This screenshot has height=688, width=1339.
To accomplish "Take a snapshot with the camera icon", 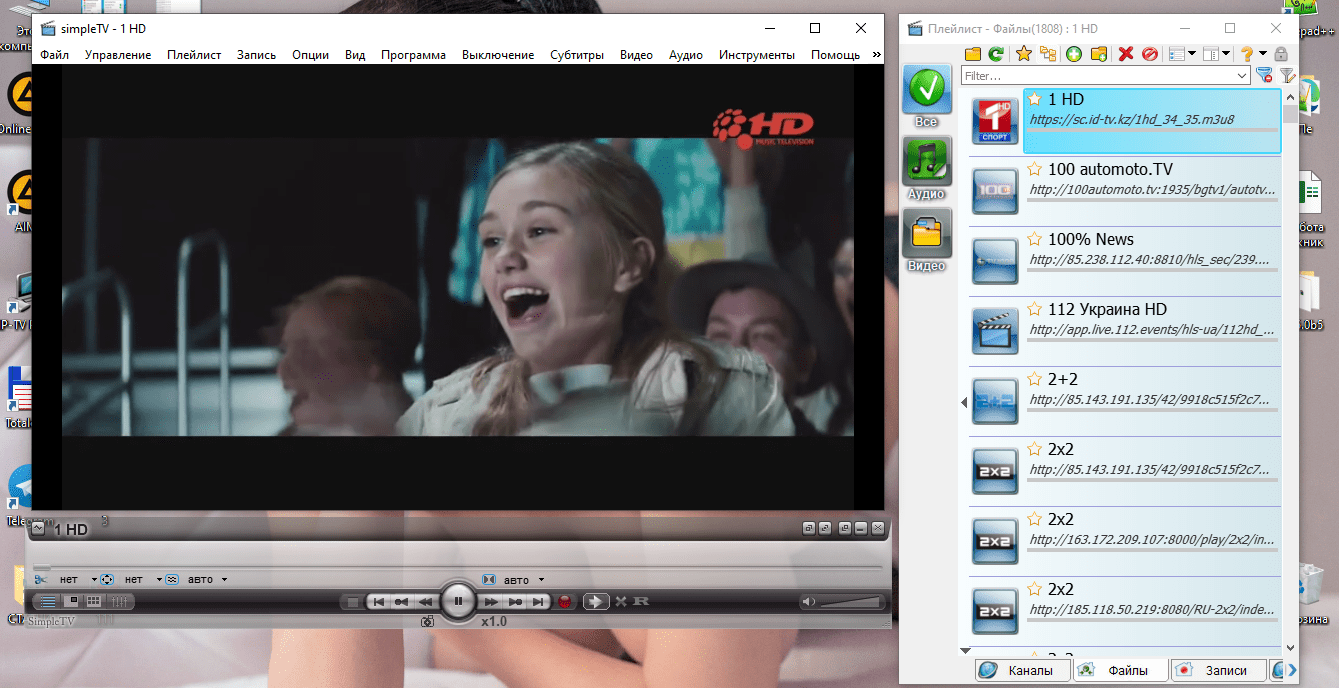I will [x=428, y=622].
